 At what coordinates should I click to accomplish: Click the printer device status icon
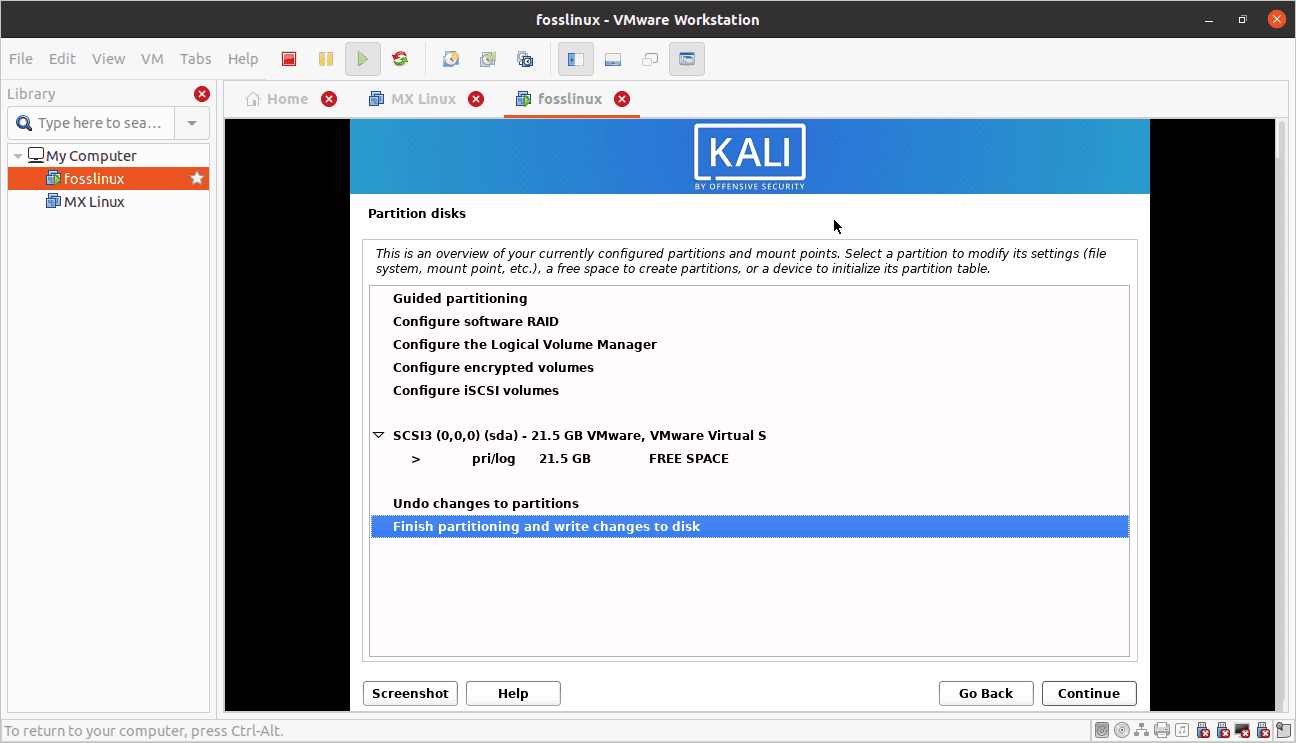[1162, 730]
